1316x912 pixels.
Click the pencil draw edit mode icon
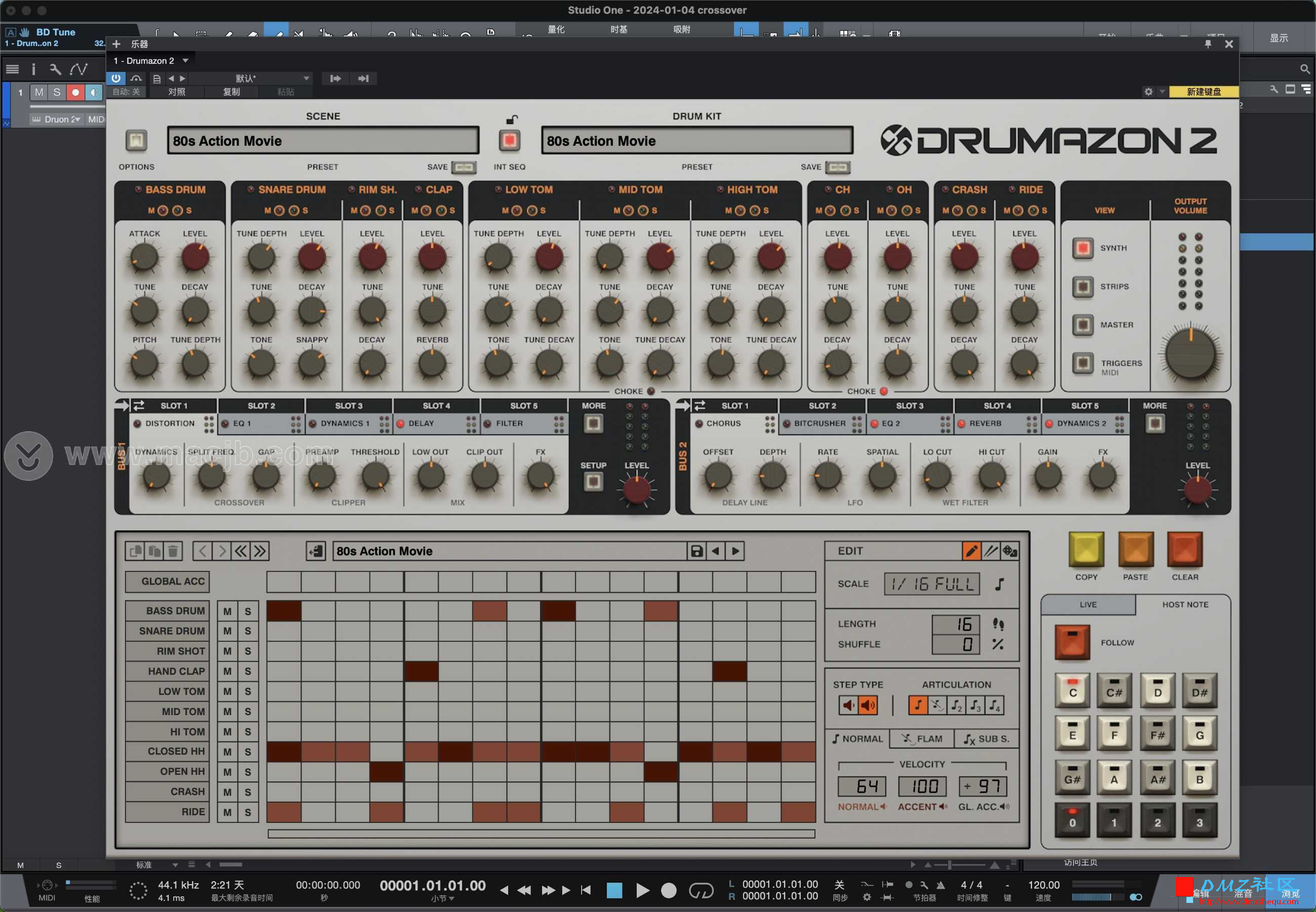971,551
